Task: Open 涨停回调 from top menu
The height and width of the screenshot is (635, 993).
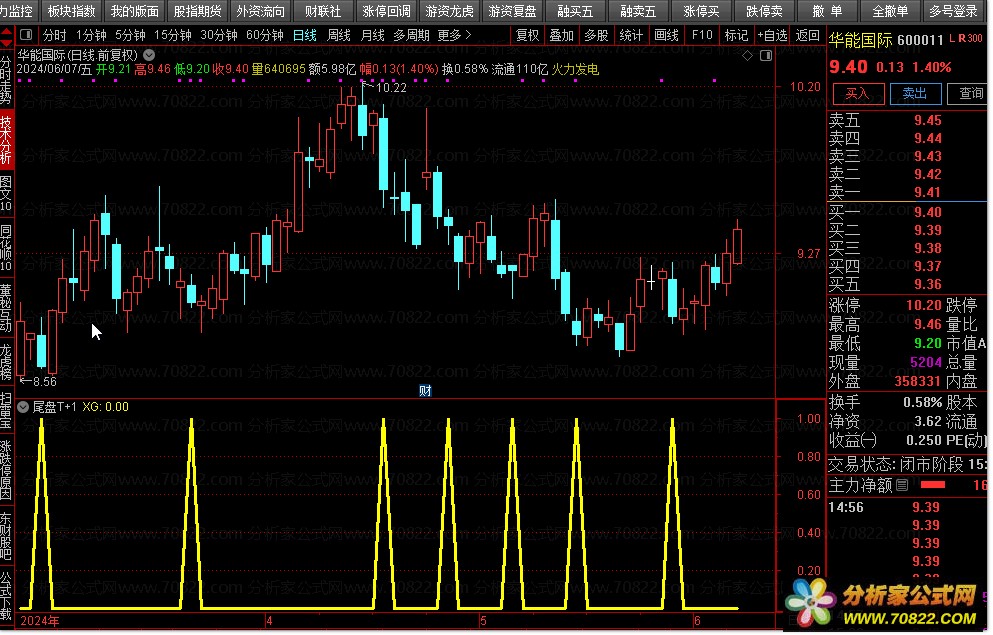Action: 386,11
